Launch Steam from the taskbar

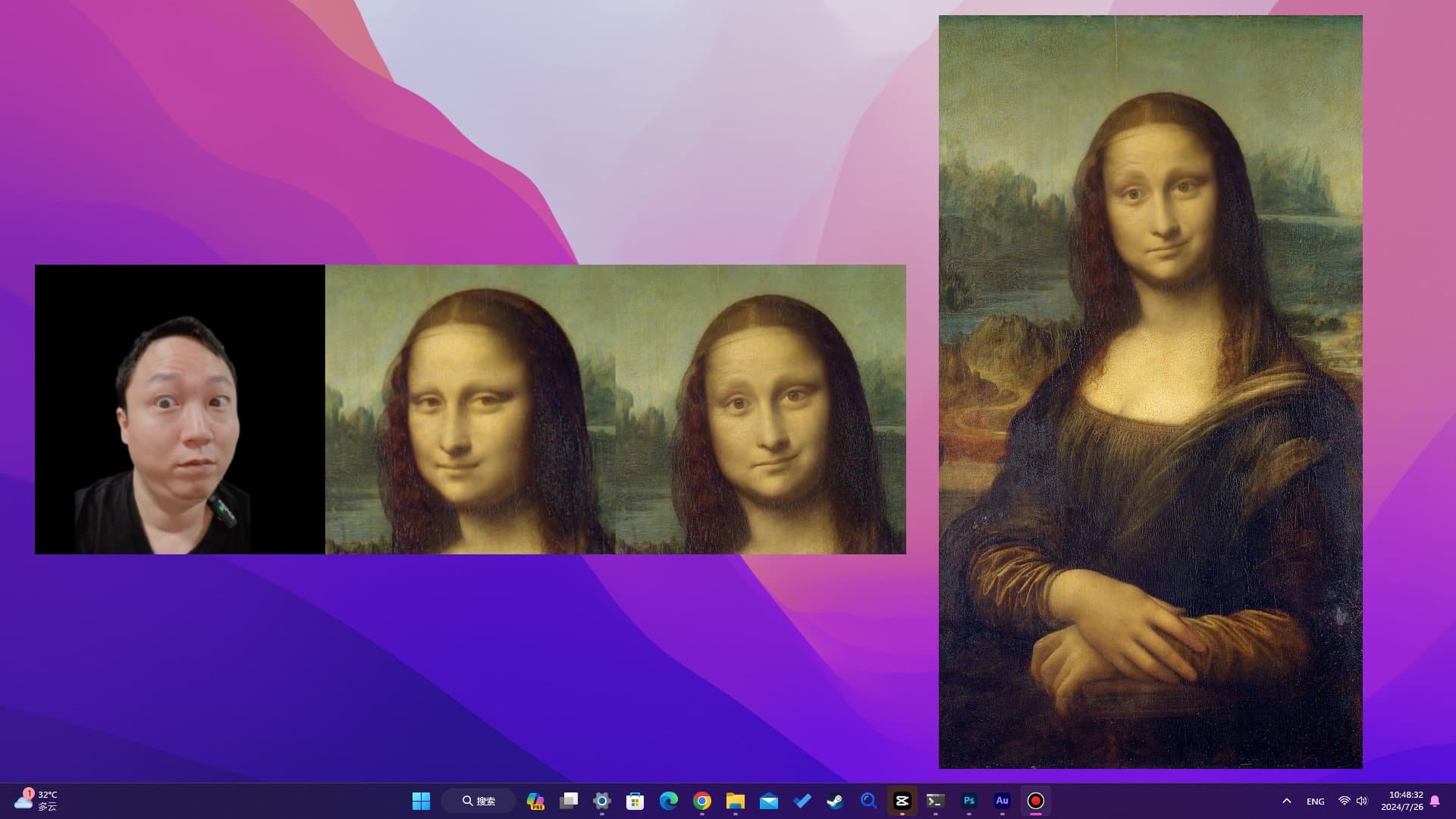click(x=836, y=801)
